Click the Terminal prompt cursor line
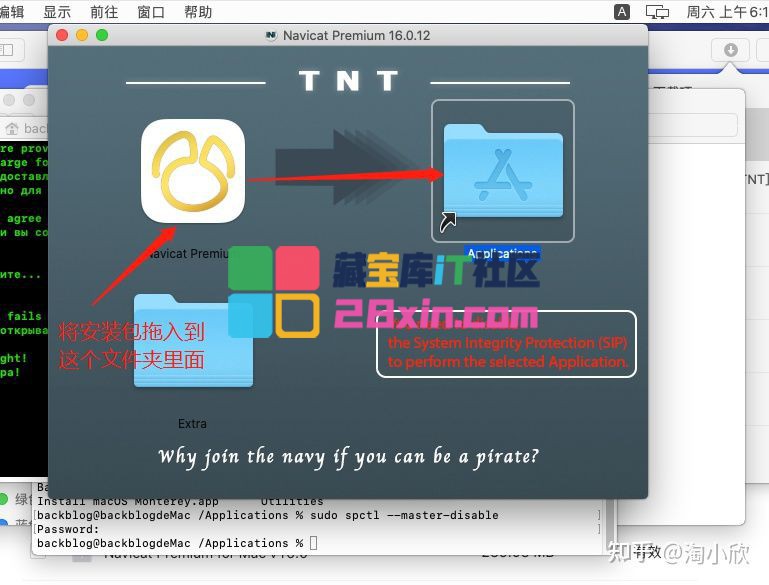This screenshot has height=585, width=769. click(x=177, y=543)
